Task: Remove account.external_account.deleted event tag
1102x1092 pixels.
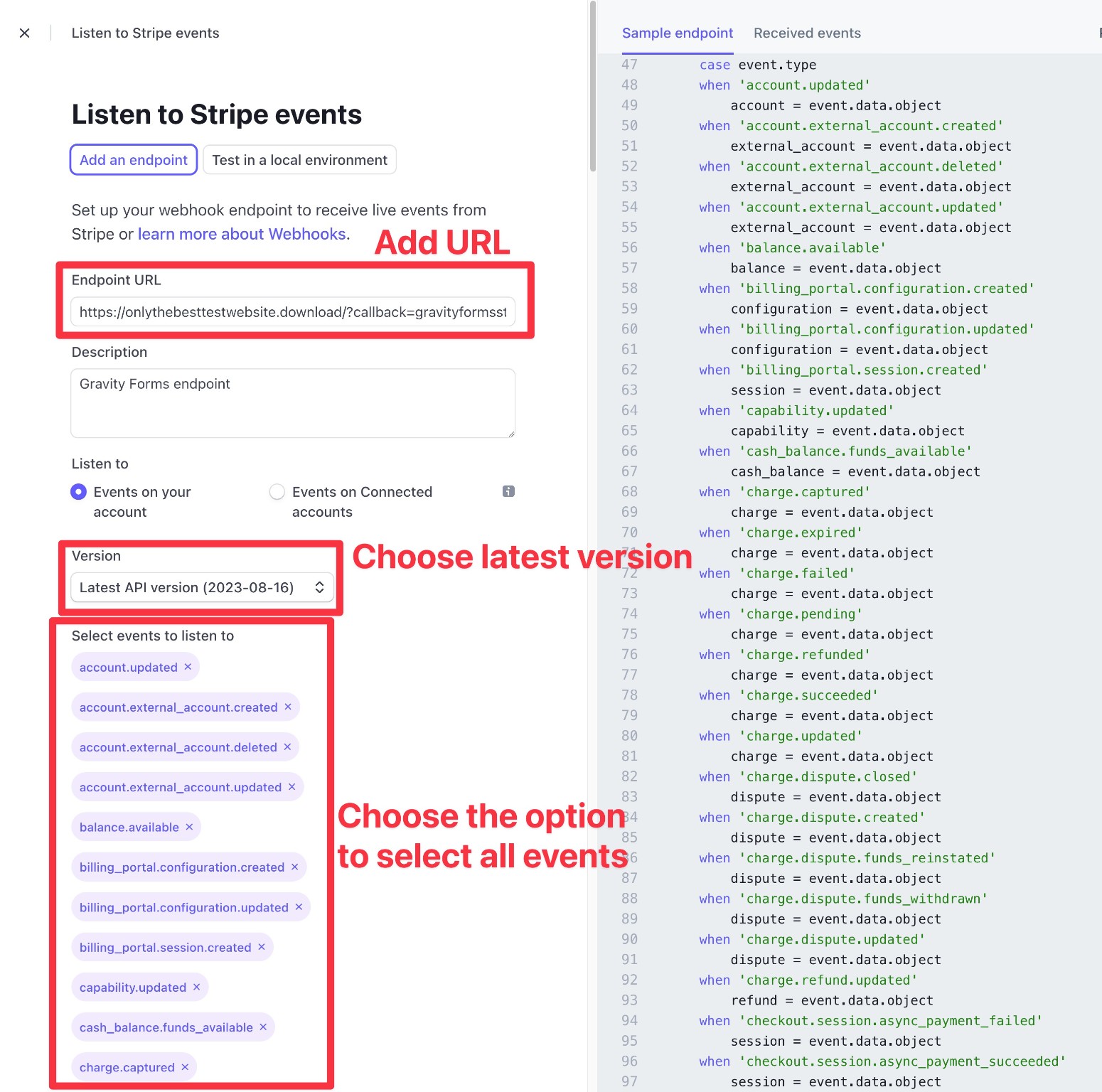Action: coord(287,746)
